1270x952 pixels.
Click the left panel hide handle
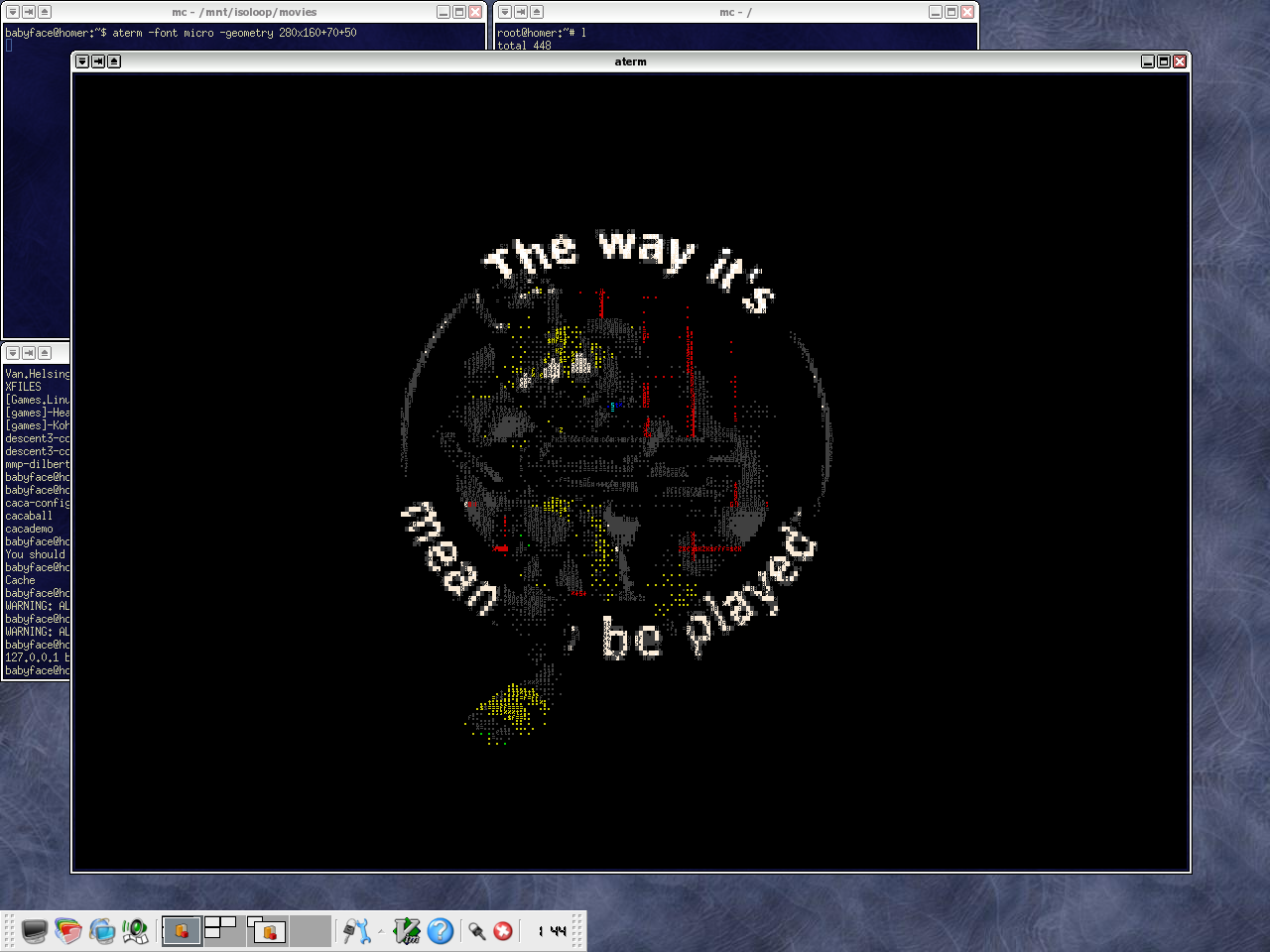10,931
